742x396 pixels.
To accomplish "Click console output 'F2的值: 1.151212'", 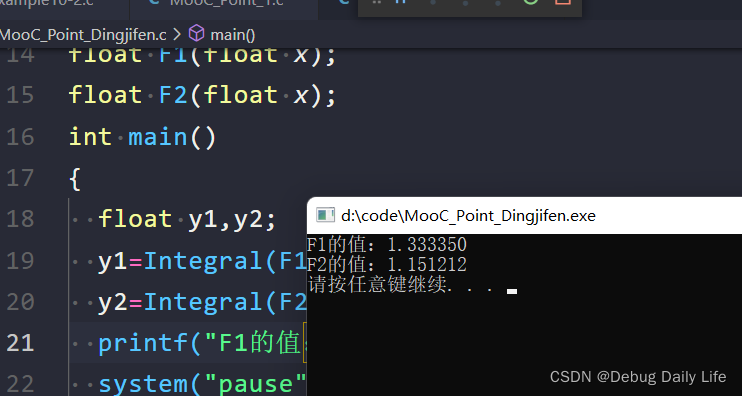I will [387, 264].
